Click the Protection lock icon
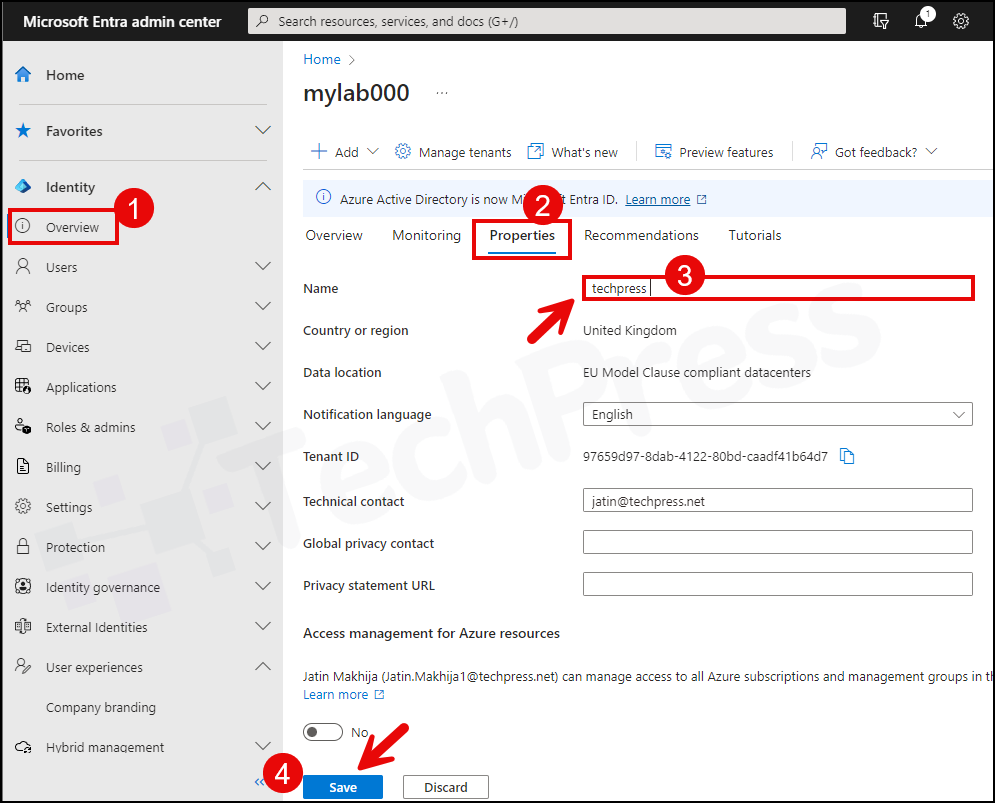This screenshot has width=995, height=803. point(23,546)
